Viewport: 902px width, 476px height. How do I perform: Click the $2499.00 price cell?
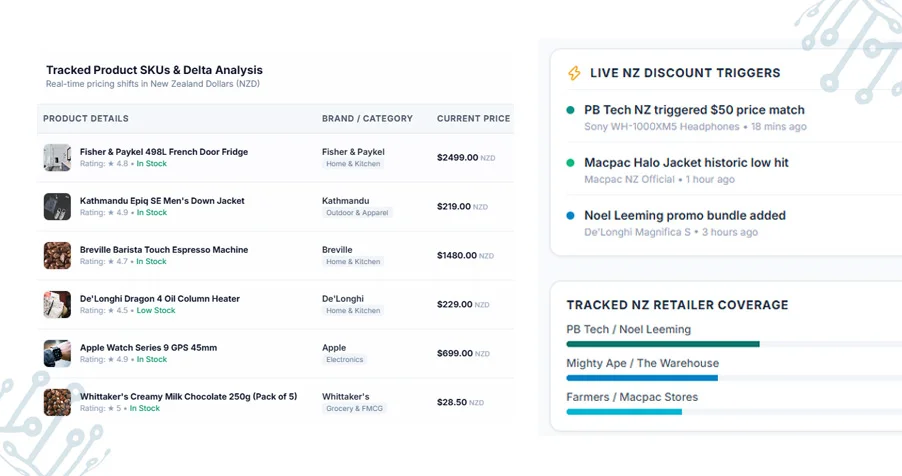tap(466, 158)
